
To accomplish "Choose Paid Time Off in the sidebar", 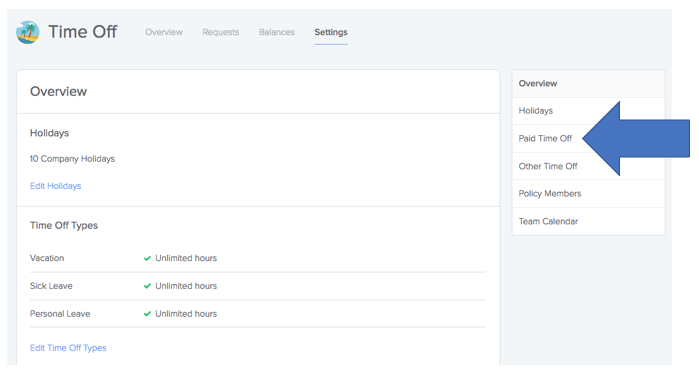I will (588, 138).
